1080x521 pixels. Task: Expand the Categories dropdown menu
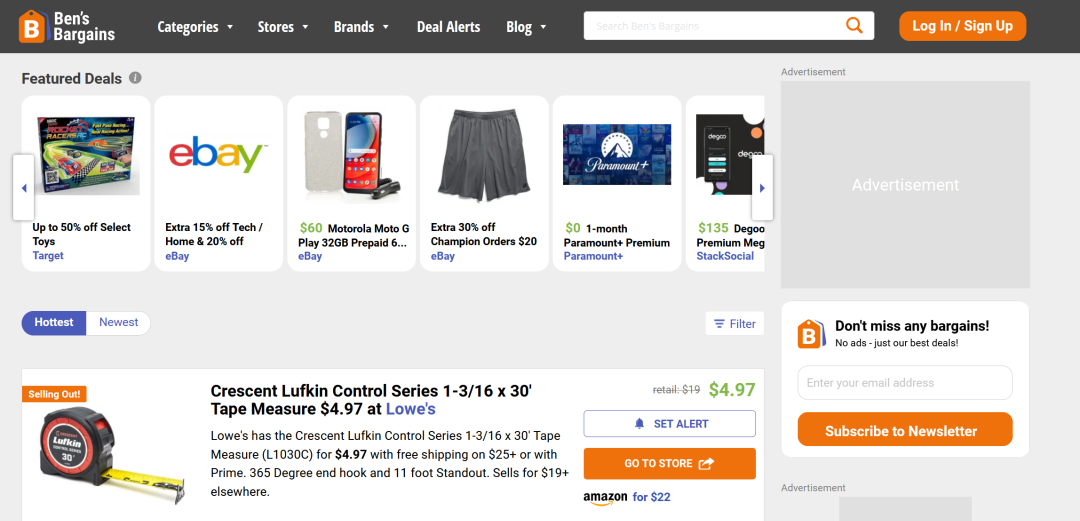(x=195, y=27)
